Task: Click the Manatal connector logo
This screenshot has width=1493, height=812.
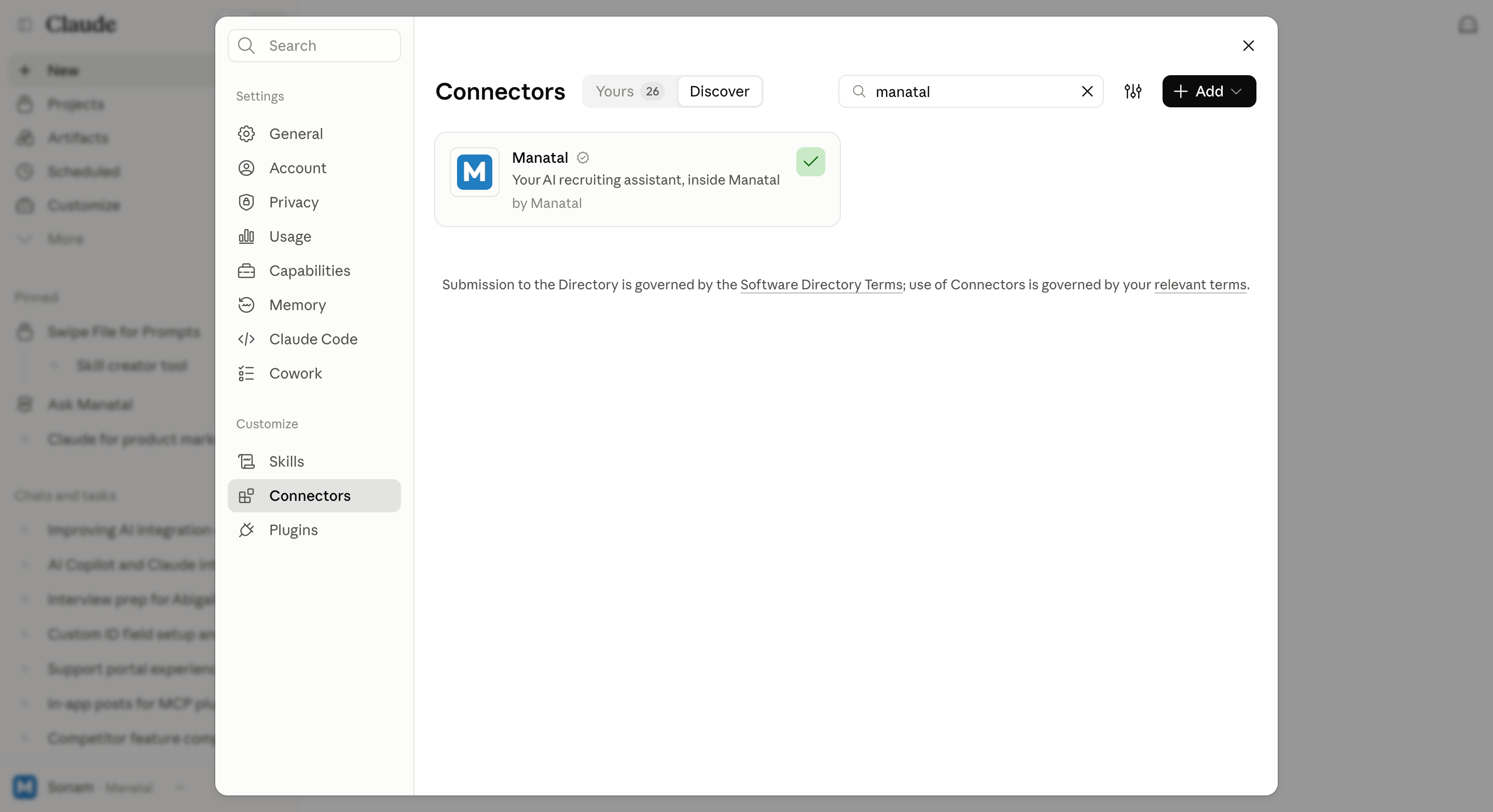Action: pyautogui.click(x=475, y=172)
